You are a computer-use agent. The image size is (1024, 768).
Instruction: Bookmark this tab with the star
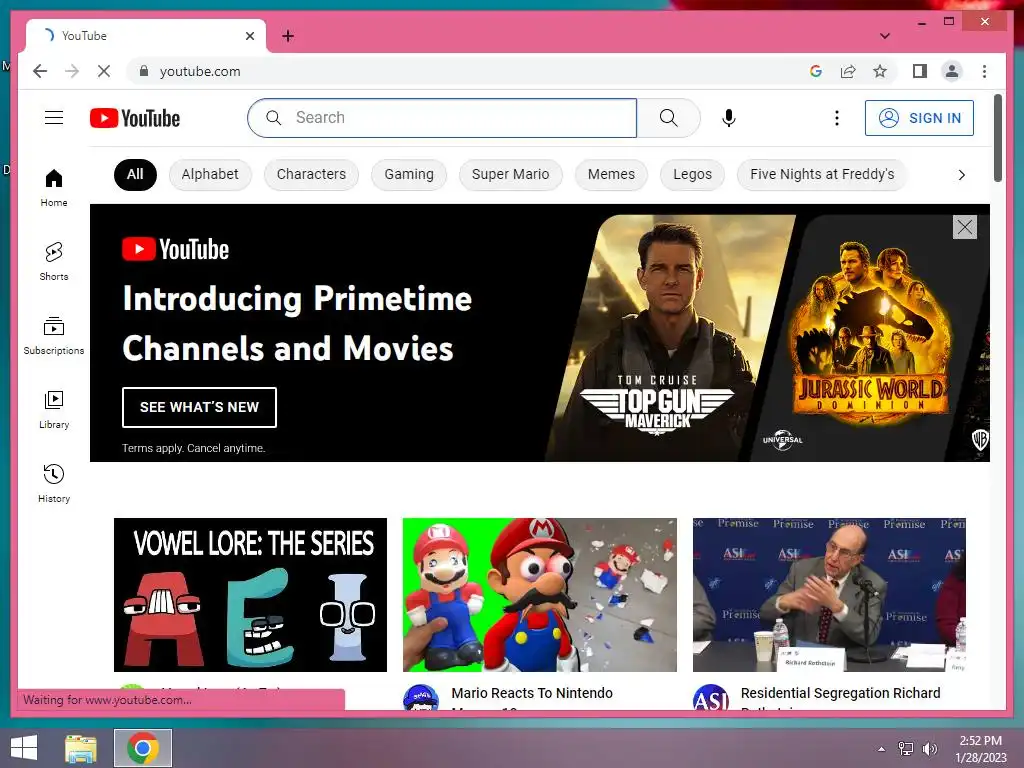click(880, 71)
